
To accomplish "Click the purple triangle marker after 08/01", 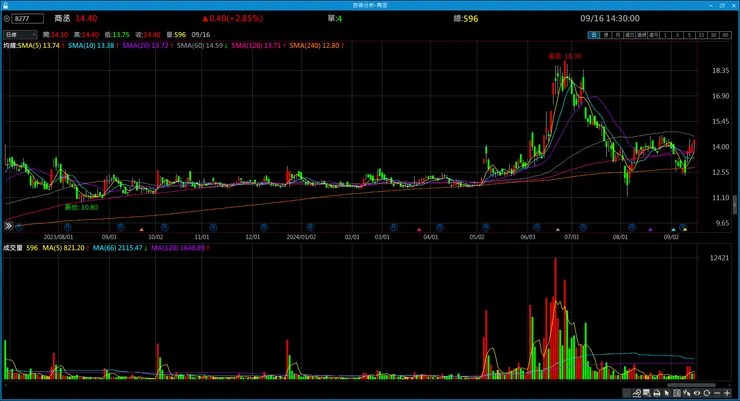I will (650, 230).
